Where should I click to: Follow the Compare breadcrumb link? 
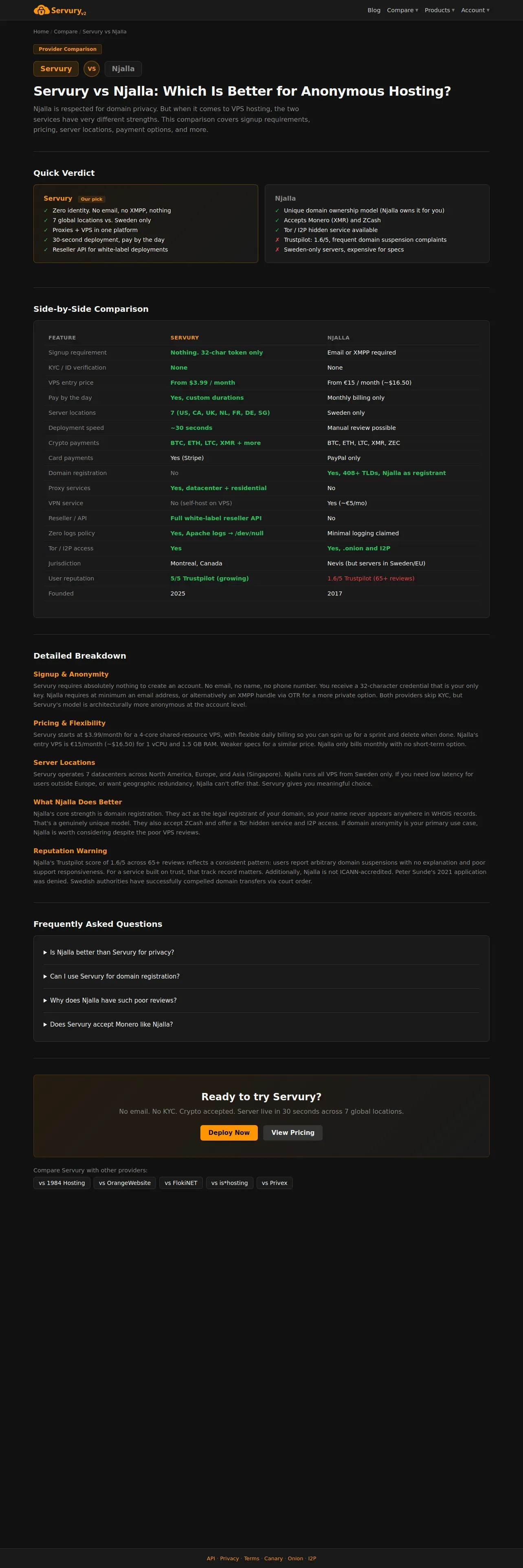[66, 32]
